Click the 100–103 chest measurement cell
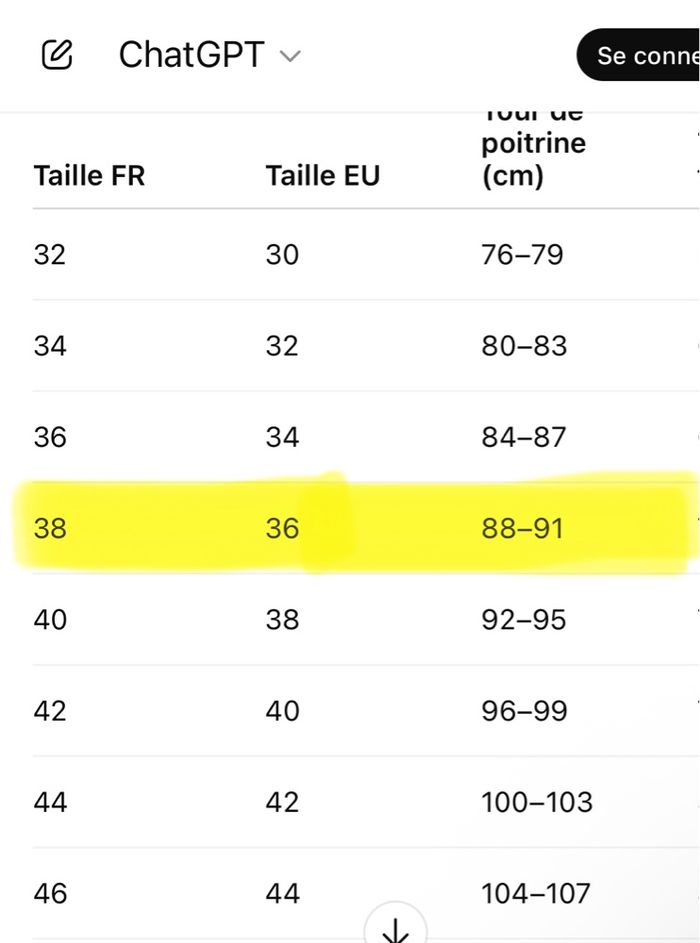 [536, 802]
